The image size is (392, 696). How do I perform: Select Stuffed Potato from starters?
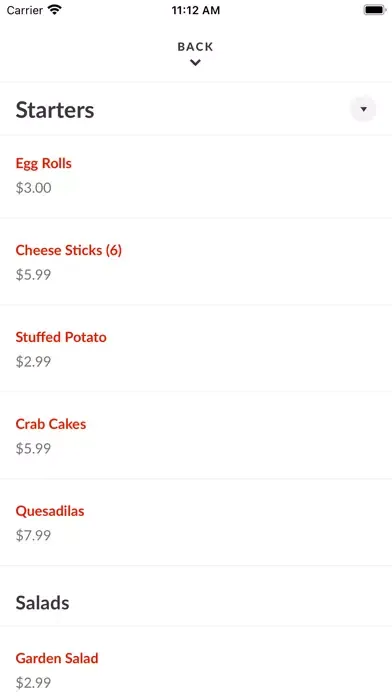coord(61,337)
